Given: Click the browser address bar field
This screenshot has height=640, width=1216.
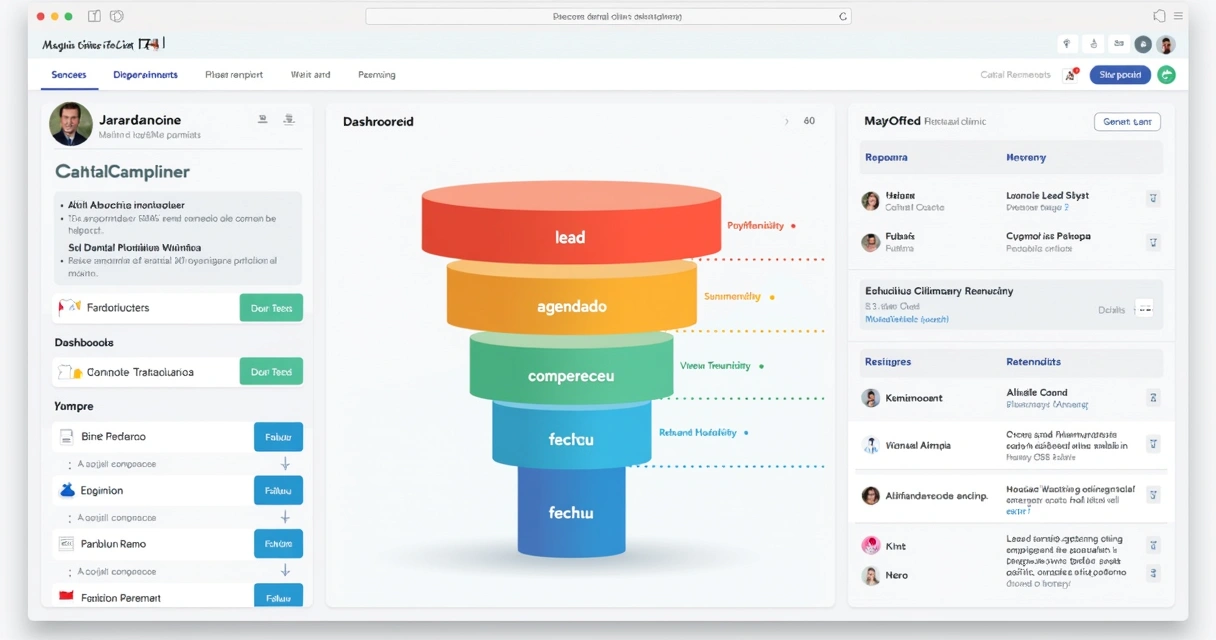Looking at the screenshot, I should (x=609, y=16).
